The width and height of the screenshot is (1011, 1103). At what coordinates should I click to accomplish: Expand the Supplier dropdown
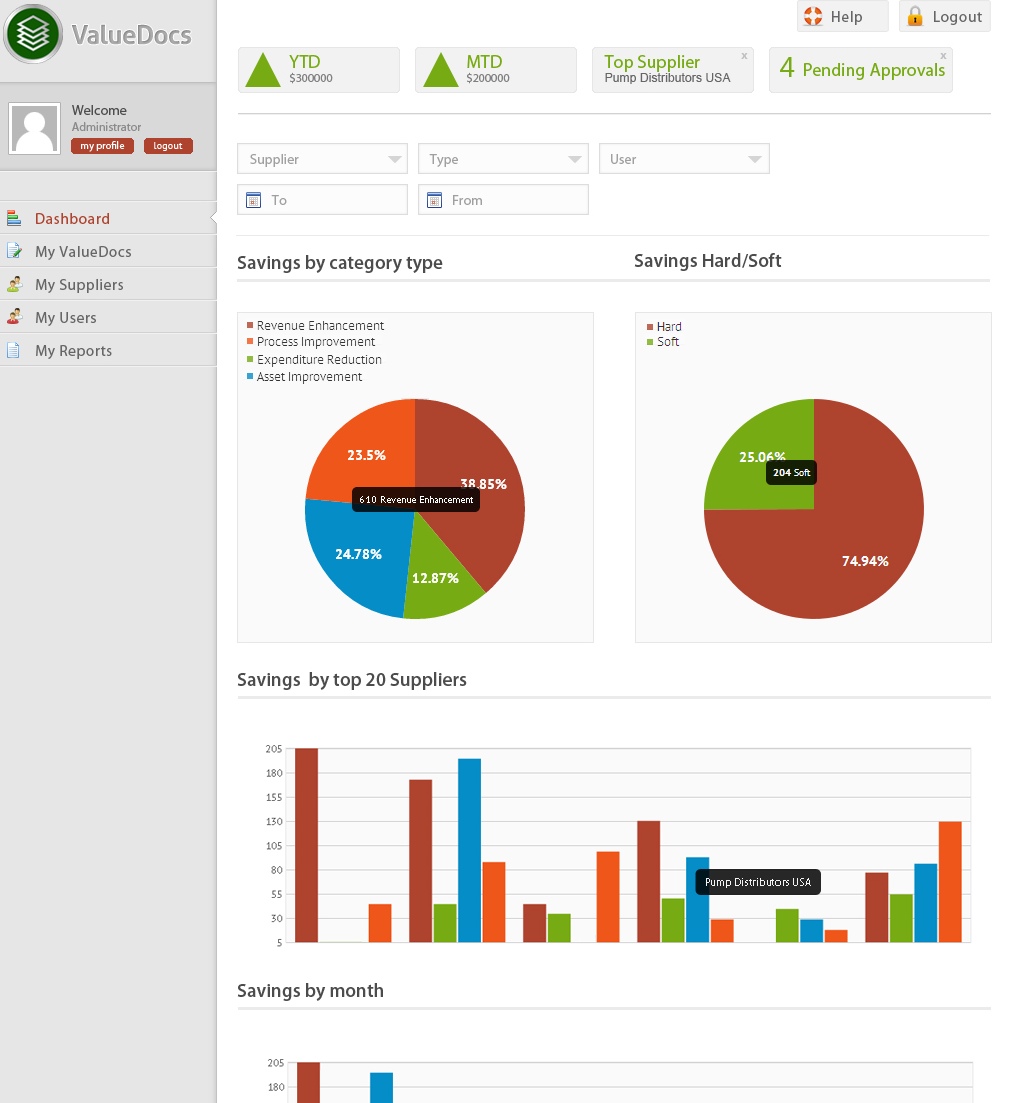[394, 159]
